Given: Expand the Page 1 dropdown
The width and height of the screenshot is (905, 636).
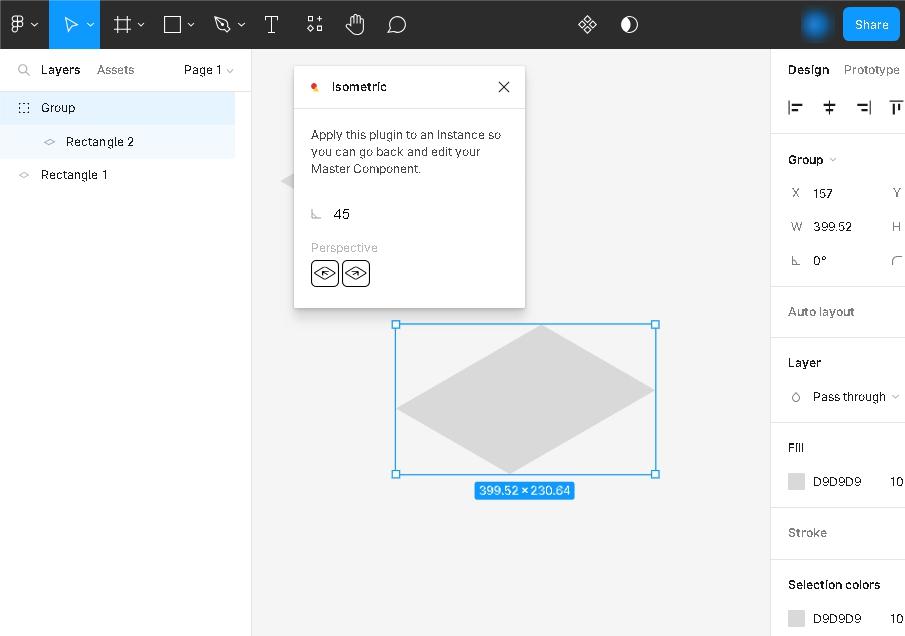Looking at the screenshot, I should pyautogui.click(x=208, y=70).
